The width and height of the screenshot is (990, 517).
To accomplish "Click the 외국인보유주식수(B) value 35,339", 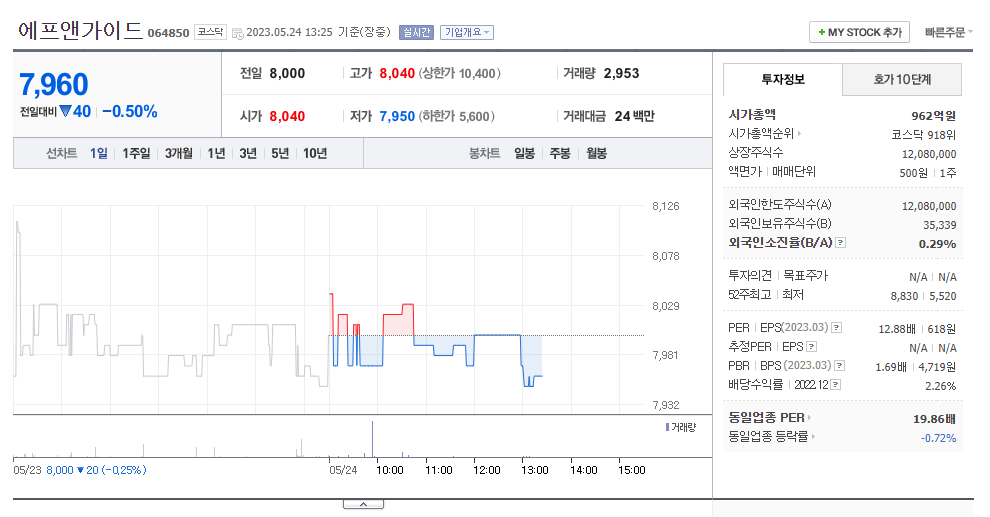I will point(939,225).
